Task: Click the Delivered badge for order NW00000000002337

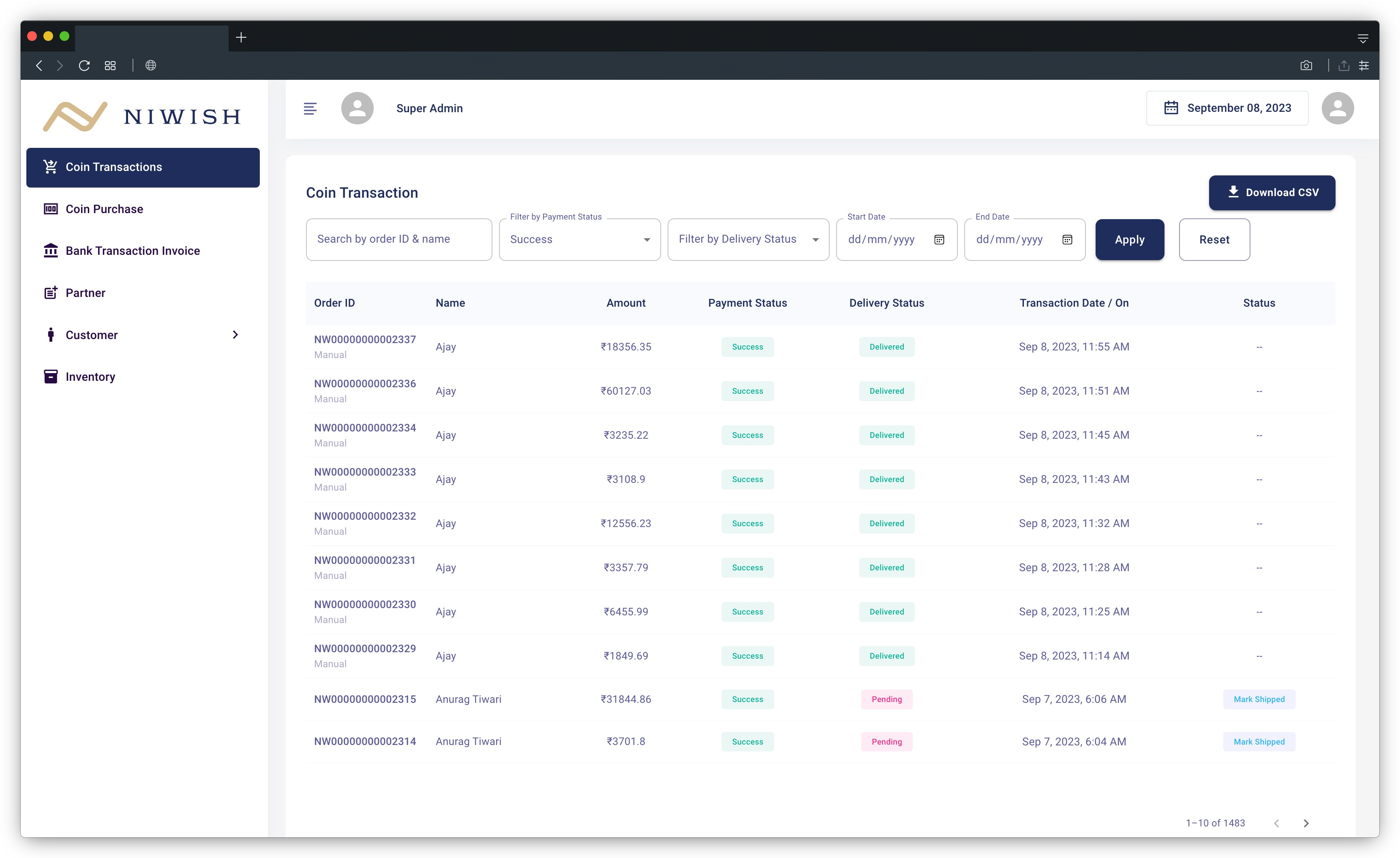Action: [x=886, y=347]
